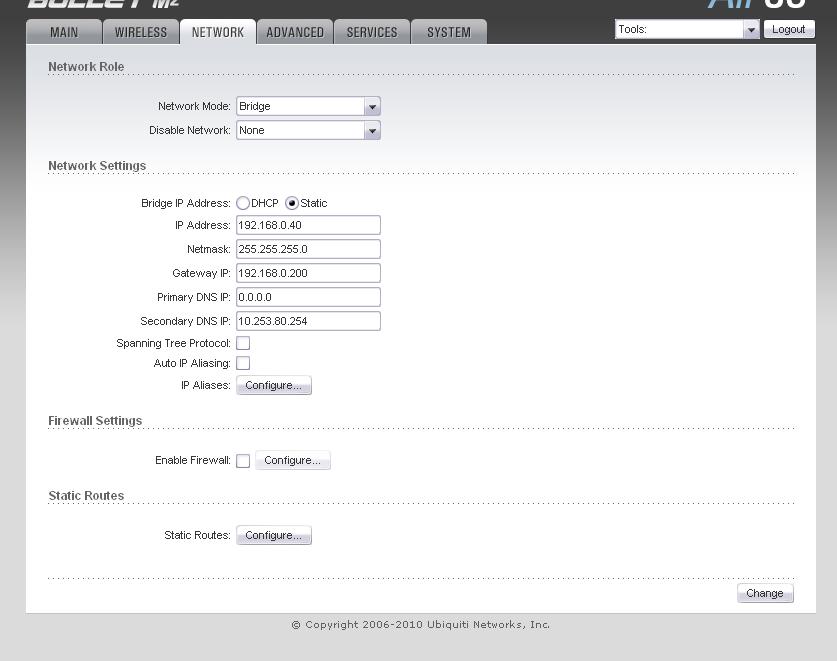Toggle the Auto IP Aliasing checkbox
The width and height of the screenshot is (837, 661).
point(243,364)
